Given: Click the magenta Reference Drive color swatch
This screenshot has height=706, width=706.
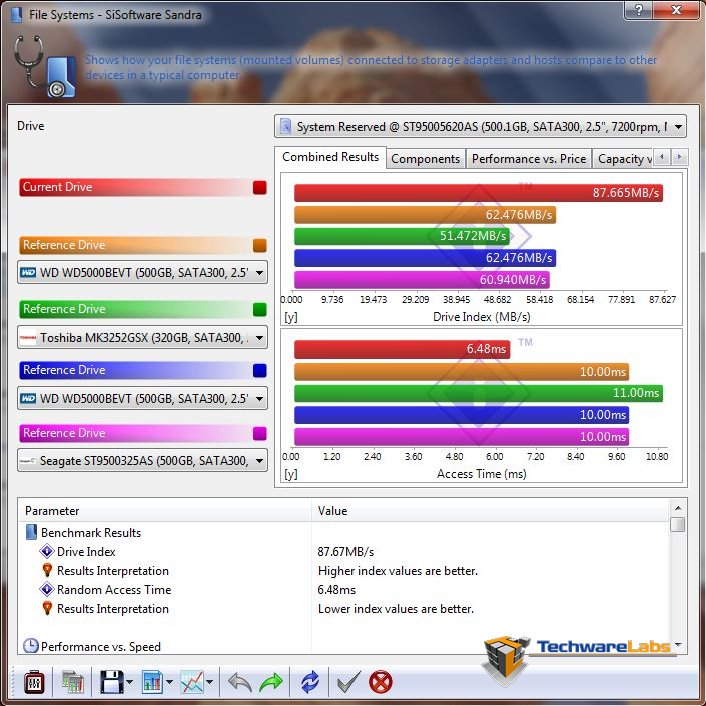Looking at the screenshot, I should (x=260, y=433).
